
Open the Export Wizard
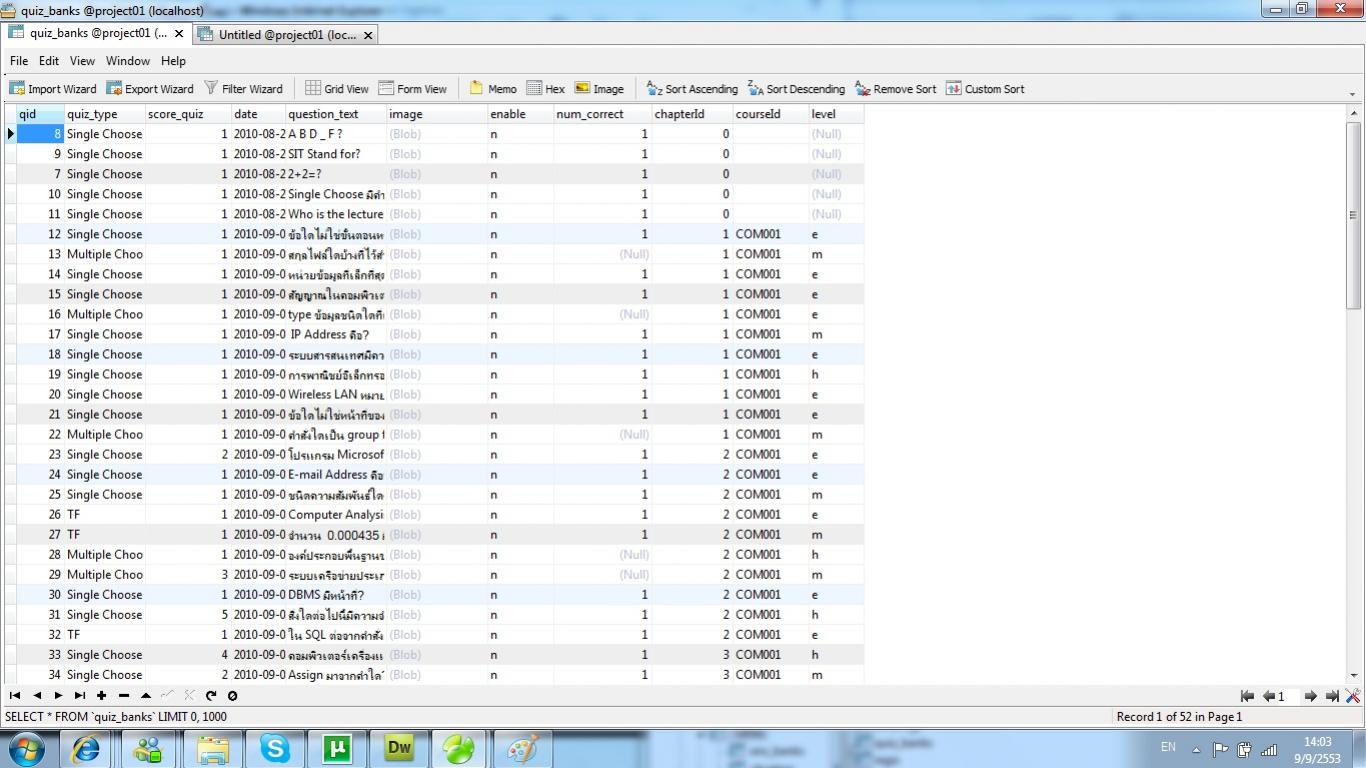(150, 89)
